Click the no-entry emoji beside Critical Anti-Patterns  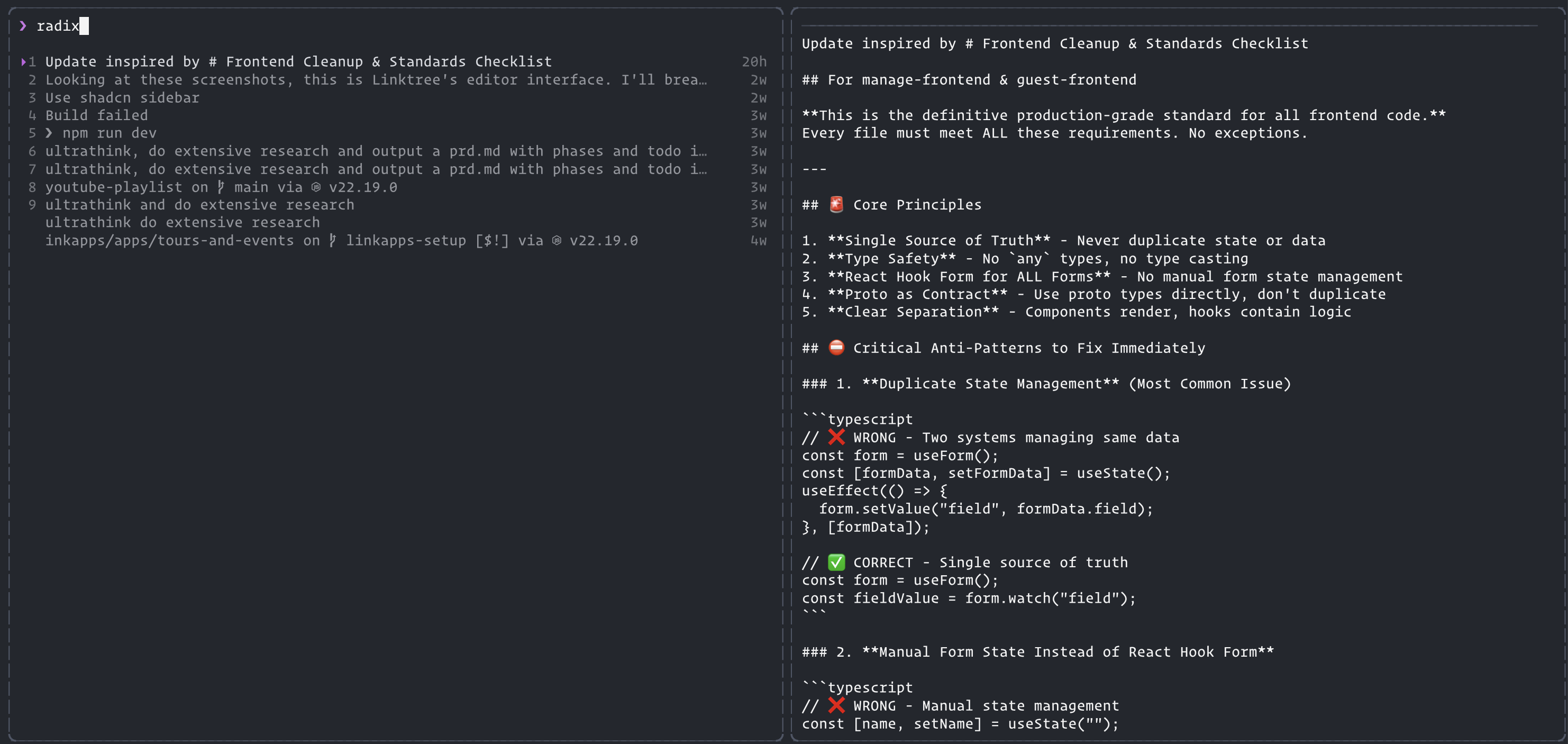pyautogui.click(x=836, y=348)
